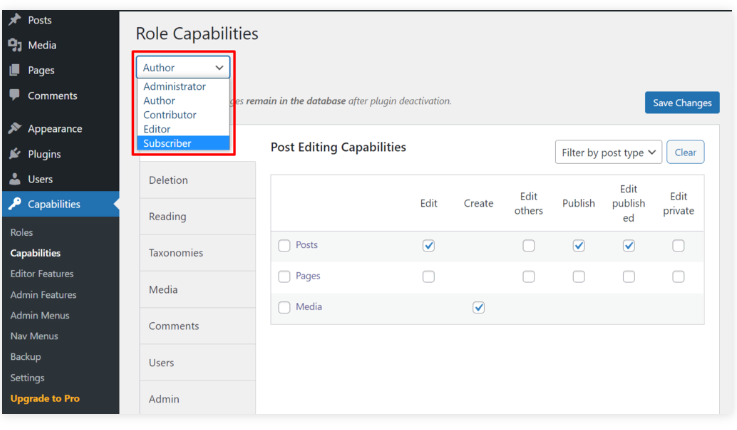737x430 pixels.
Task: Check the Pages row select-all checkbox
Action: click(x=284, y=277)
